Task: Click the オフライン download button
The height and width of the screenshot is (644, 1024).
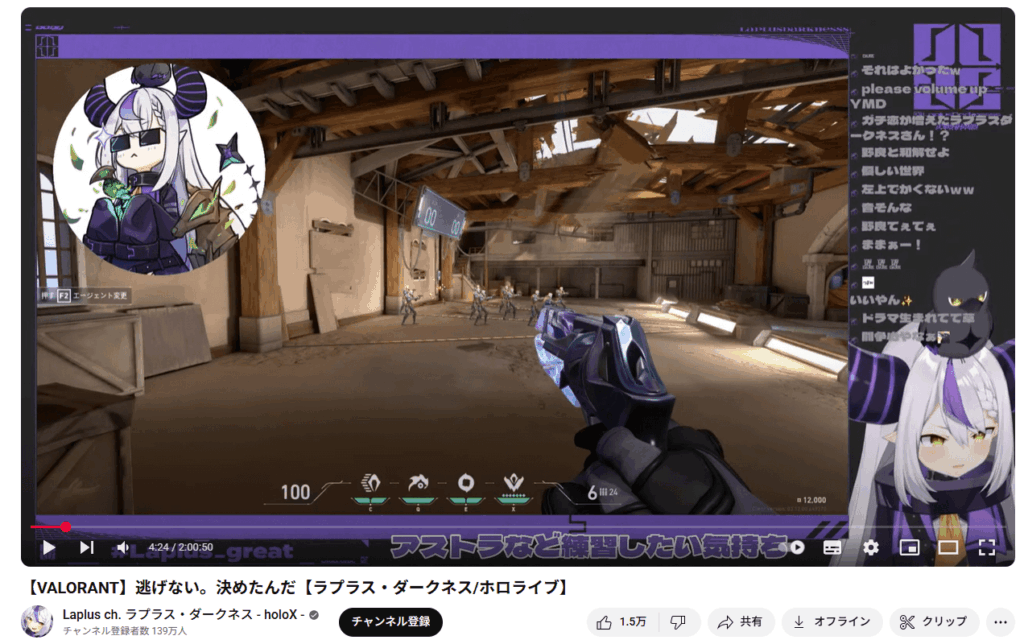Action: point(832,622)
